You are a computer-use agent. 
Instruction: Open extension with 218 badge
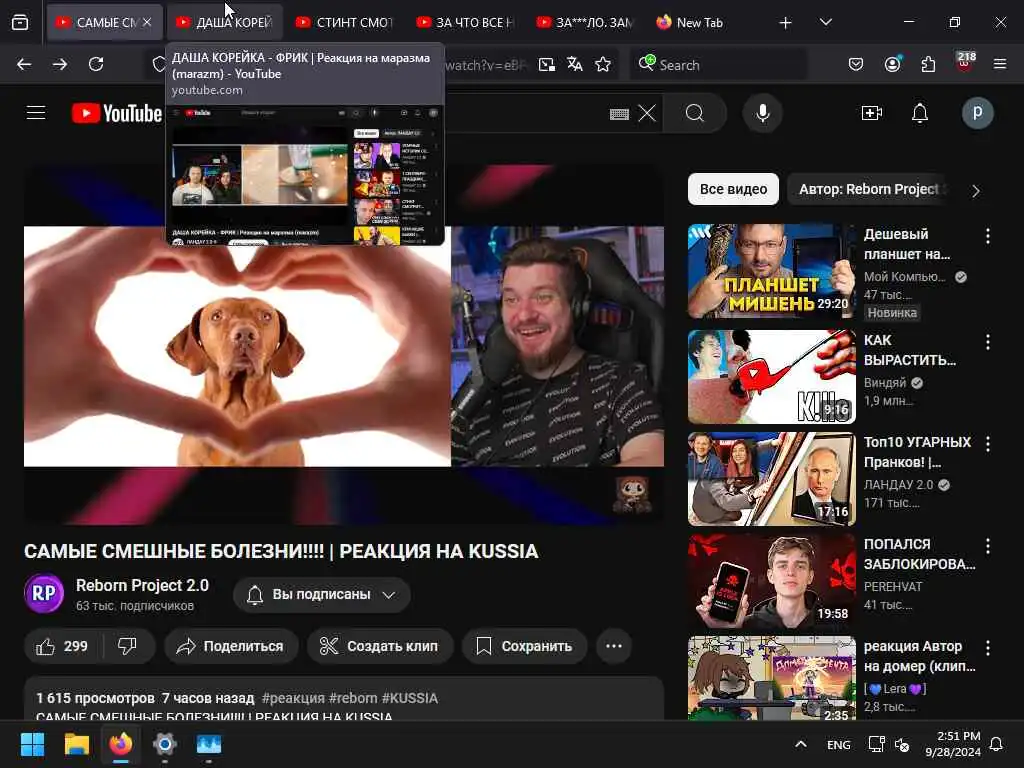965,63
